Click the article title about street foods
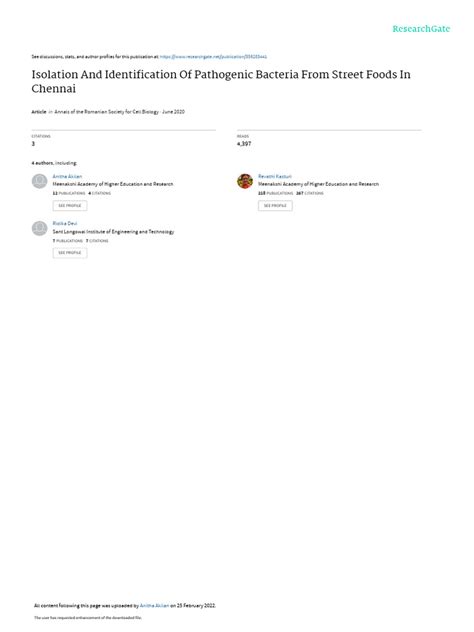This screenshot has height=632, width=474. (x=221, y=81)
